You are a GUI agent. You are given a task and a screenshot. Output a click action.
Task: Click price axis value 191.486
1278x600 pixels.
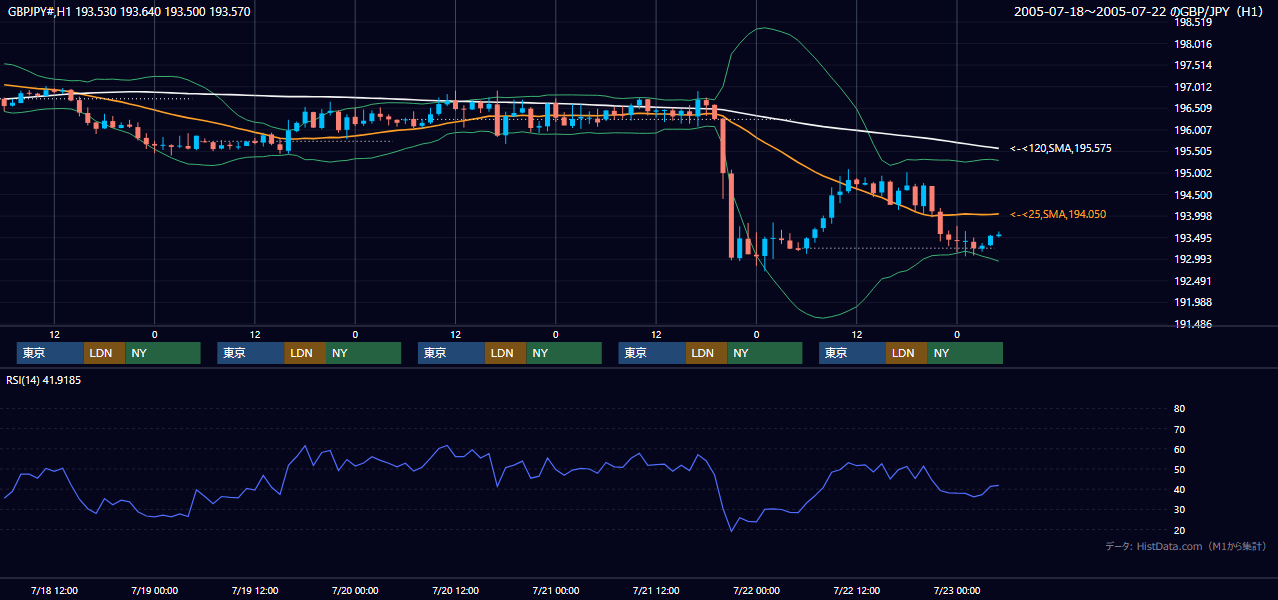tap(1193, 324)
